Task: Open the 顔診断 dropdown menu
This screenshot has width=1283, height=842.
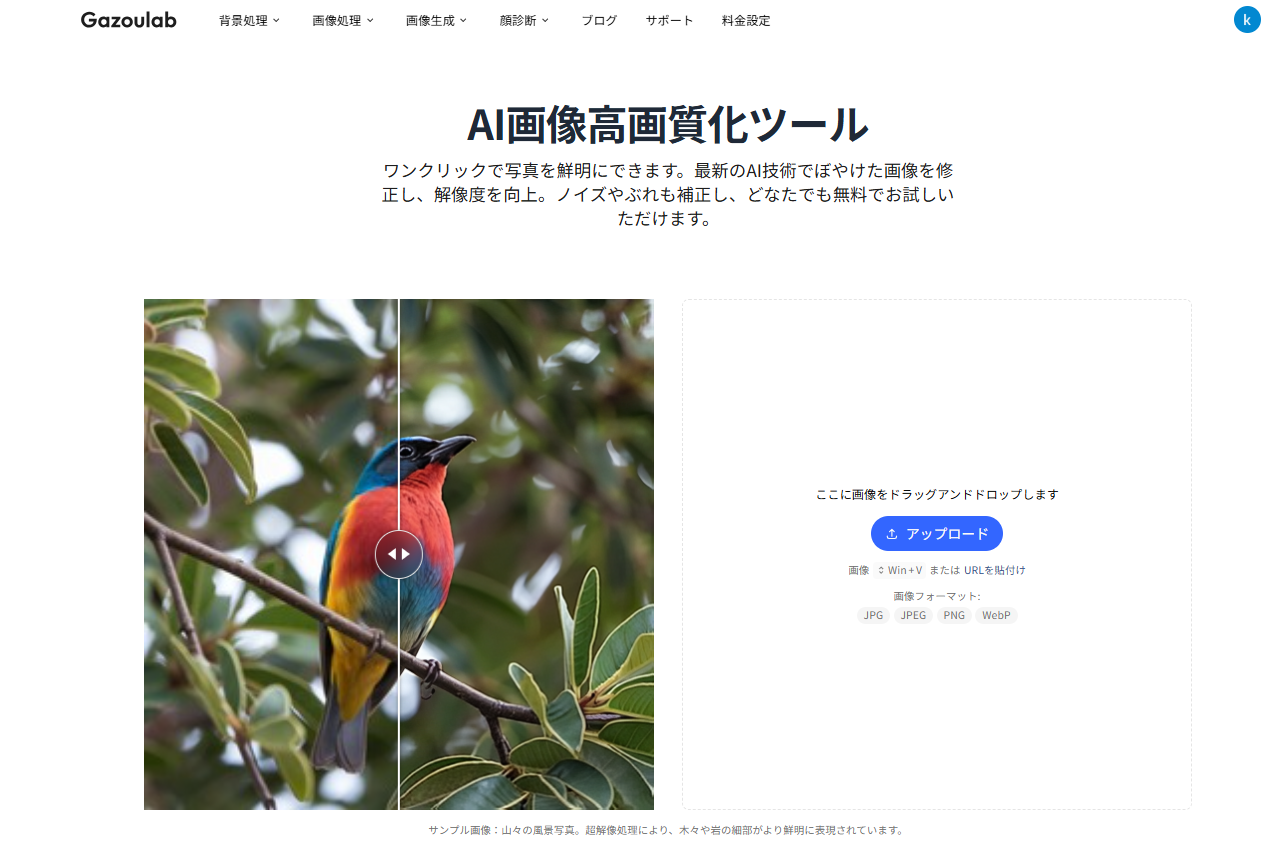Action: click(x=525, y=20)
